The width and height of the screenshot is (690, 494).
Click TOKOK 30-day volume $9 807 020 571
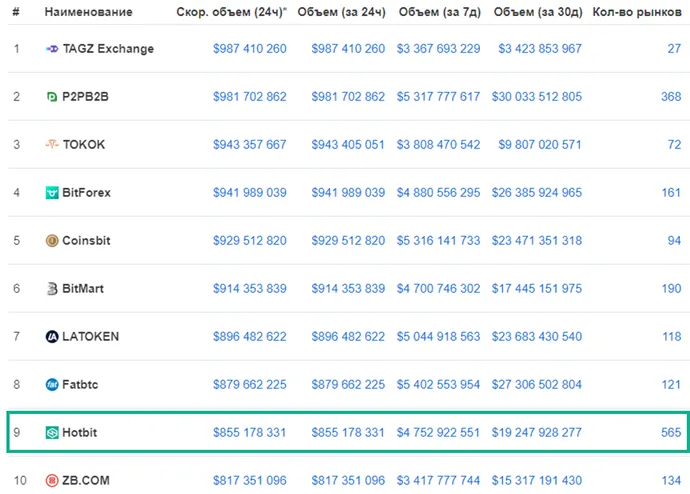point(540,145)
